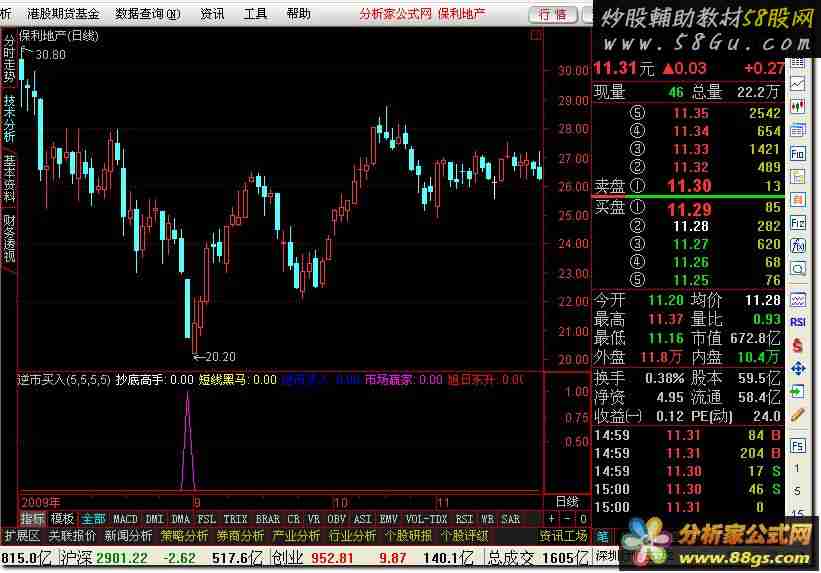Switch indicator to ASI
Viewport: 821px width, 573px height.
tap(362, 519)
